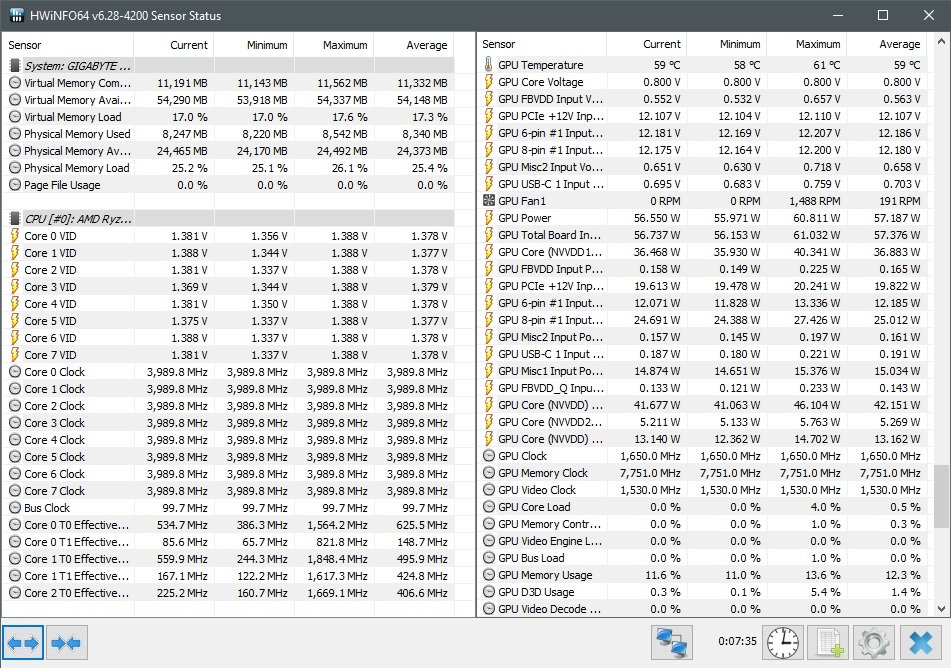Select the Core 2 T0 Effective… row
Screen dimensions: 951x668
(228, 592)
